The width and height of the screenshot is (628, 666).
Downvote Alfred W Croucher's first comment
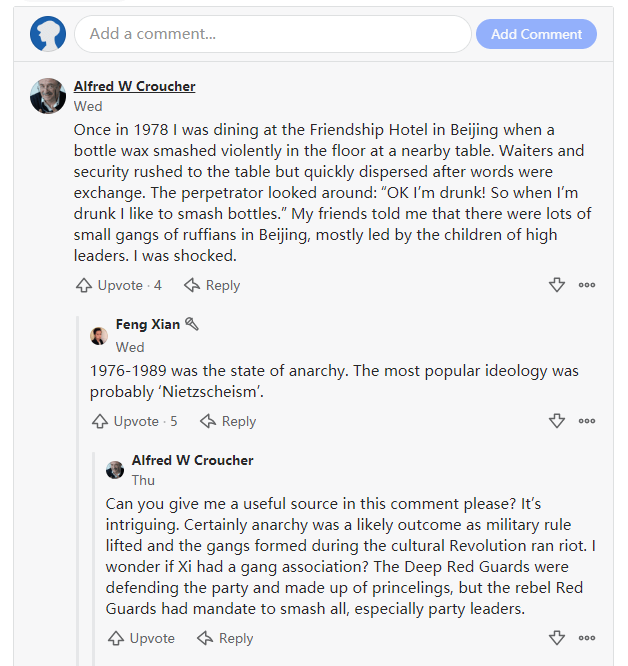pyautogui.click(x=557, y=285)
